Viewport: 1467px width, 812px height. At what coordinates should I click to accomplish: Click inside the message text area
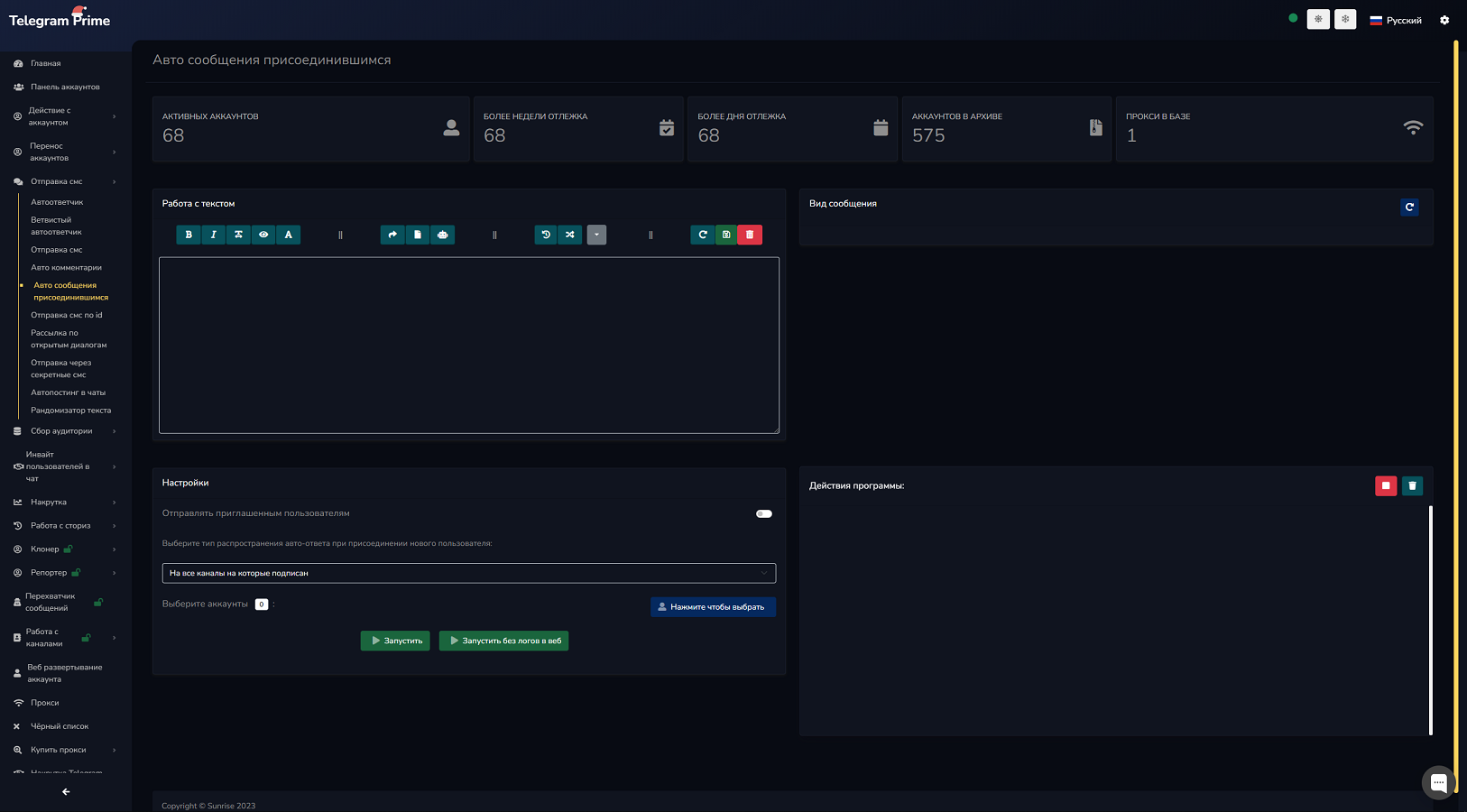click(468, 345)
